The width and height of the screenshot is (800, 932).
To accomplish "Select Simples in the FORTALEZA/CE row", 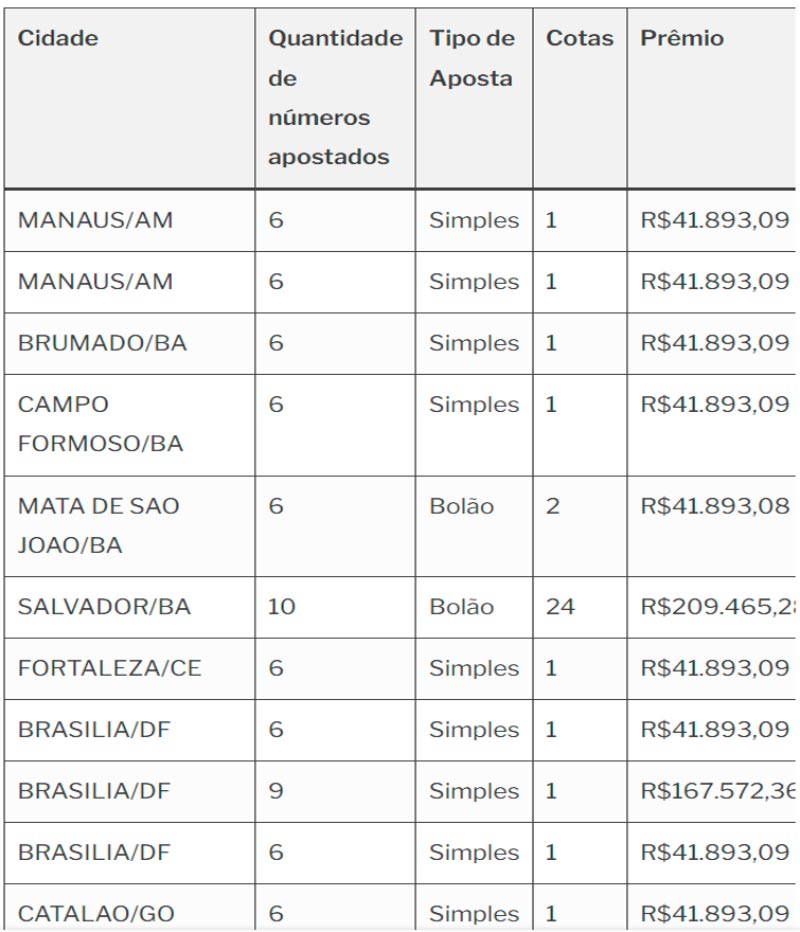I will (474, 668).
